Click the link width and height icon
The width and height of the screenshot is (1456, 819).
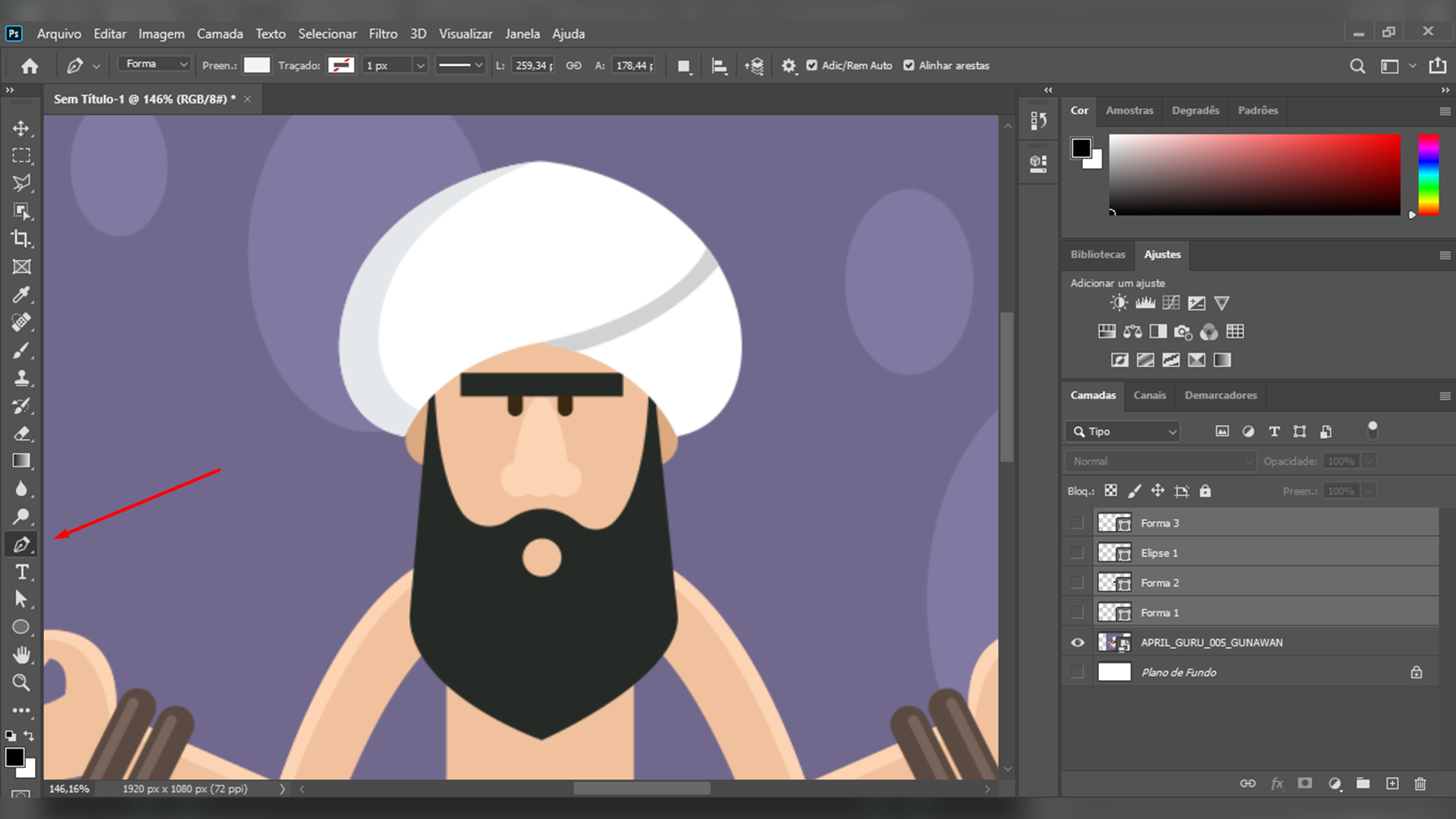574,66
